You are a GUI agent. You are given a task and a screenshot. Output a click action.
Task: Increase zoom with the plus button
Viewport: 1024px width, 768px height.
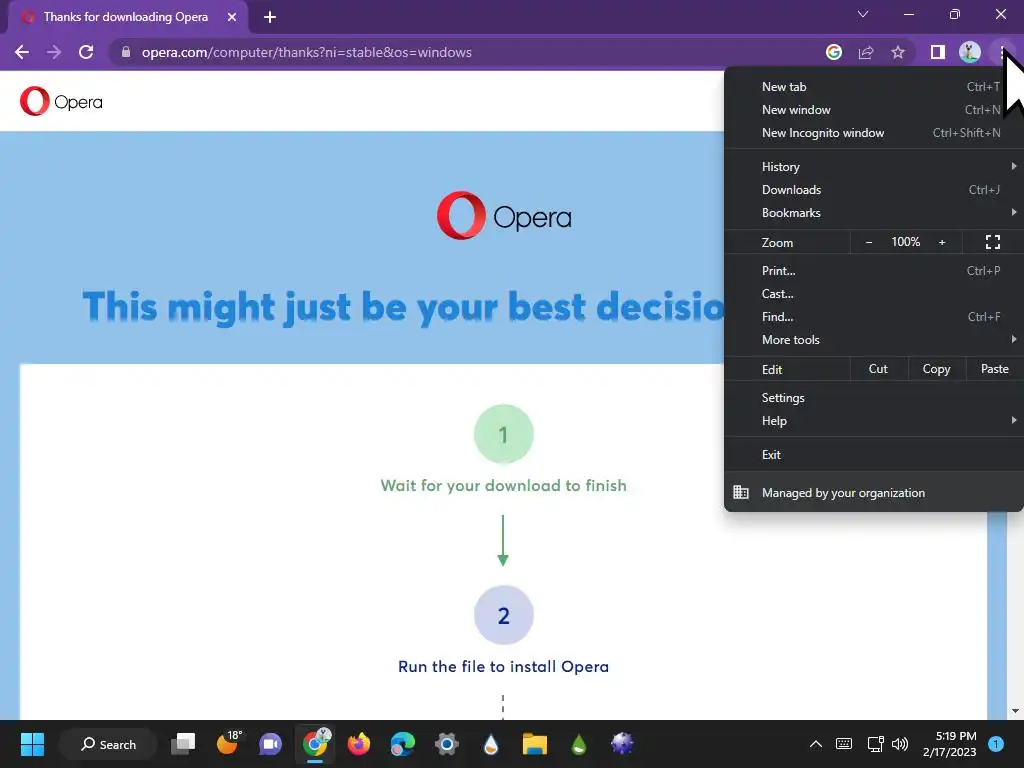[x=942, y=242]
